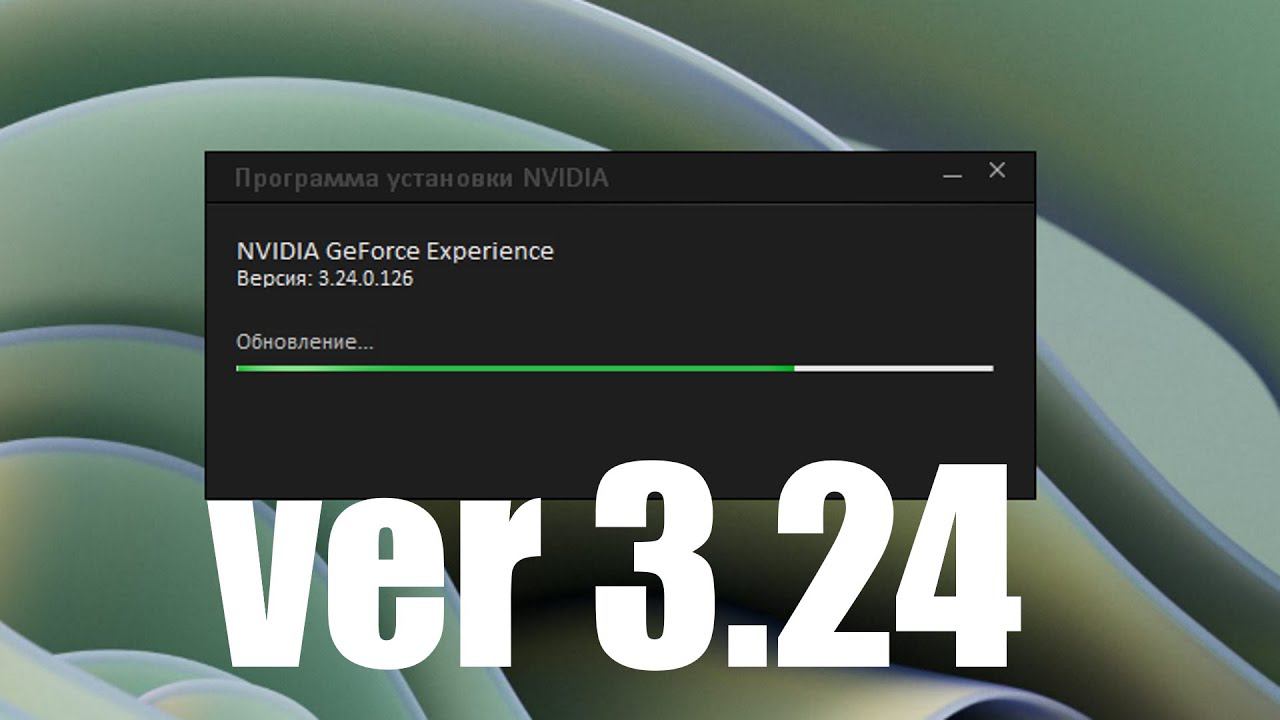The width and height of the screenshot is (1280, 720).
Task: Click the title text "Программа установки NVIDIA"
Action: (x=421, y=179)
